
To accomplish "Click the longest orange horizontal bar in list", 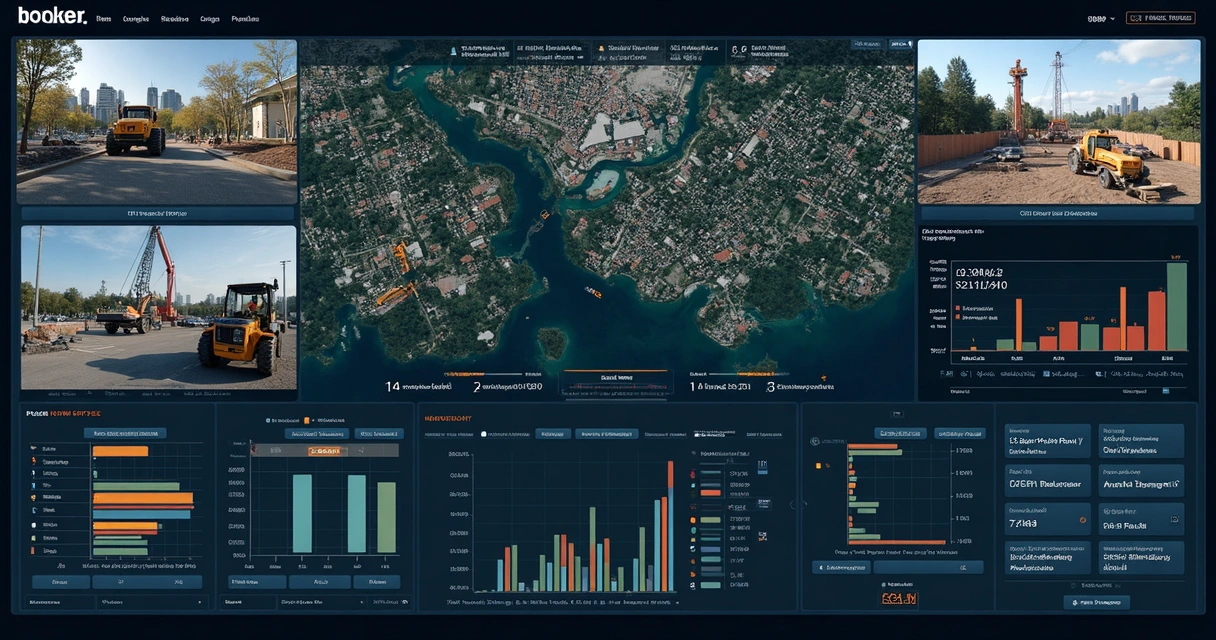I will (143, 497).
